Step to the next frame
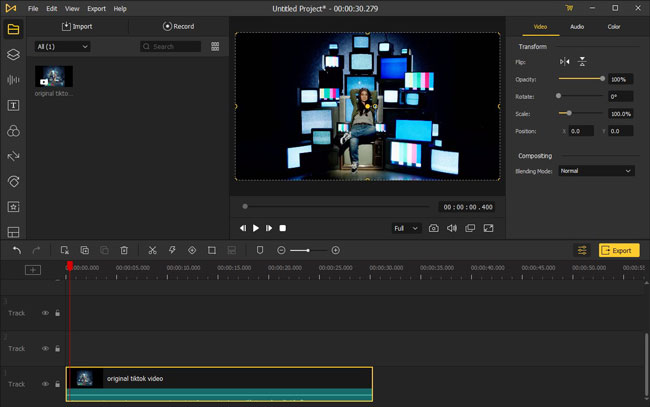 point(269,228)
